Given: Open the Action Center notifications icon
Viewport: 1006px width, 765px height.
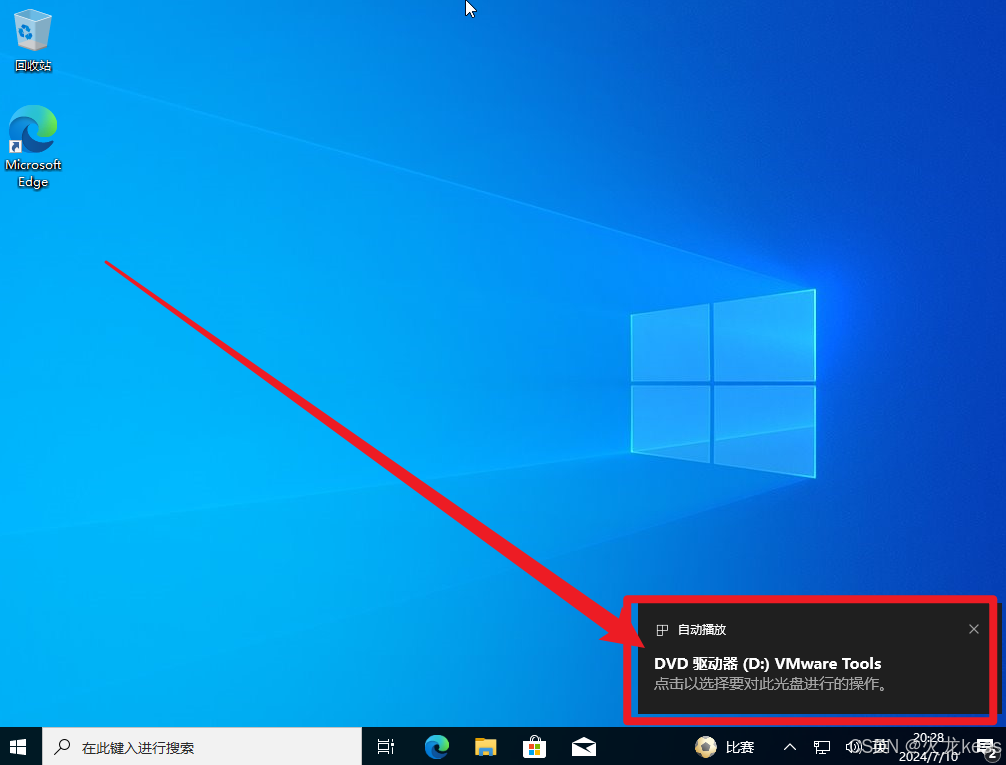Looking at the screenshot, I should coord(987,748).
